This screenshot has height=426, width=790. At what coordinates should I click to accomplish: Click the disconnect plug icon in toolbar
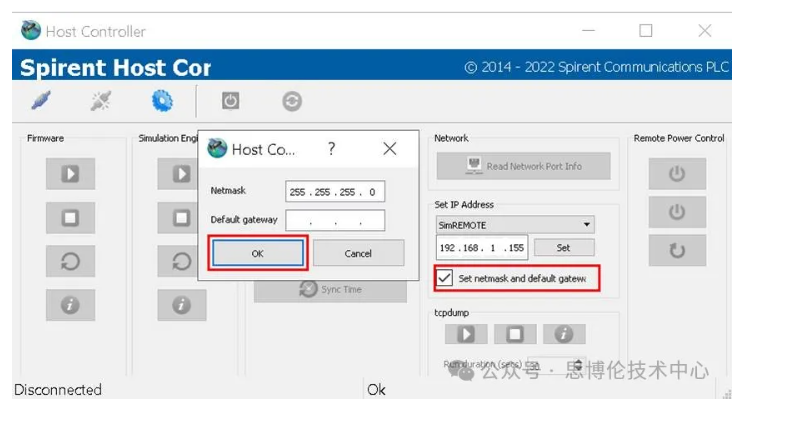click(101, 101)
